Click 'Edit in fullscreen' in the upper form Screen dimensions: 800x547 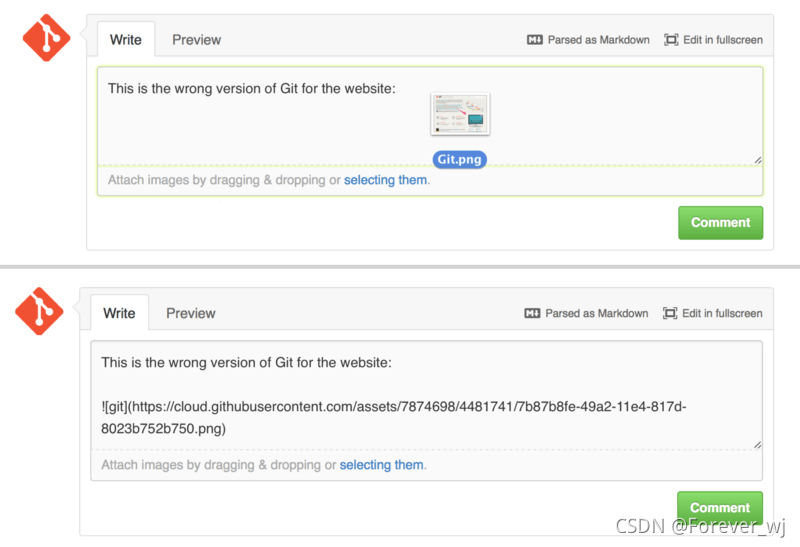coord(723,40)
